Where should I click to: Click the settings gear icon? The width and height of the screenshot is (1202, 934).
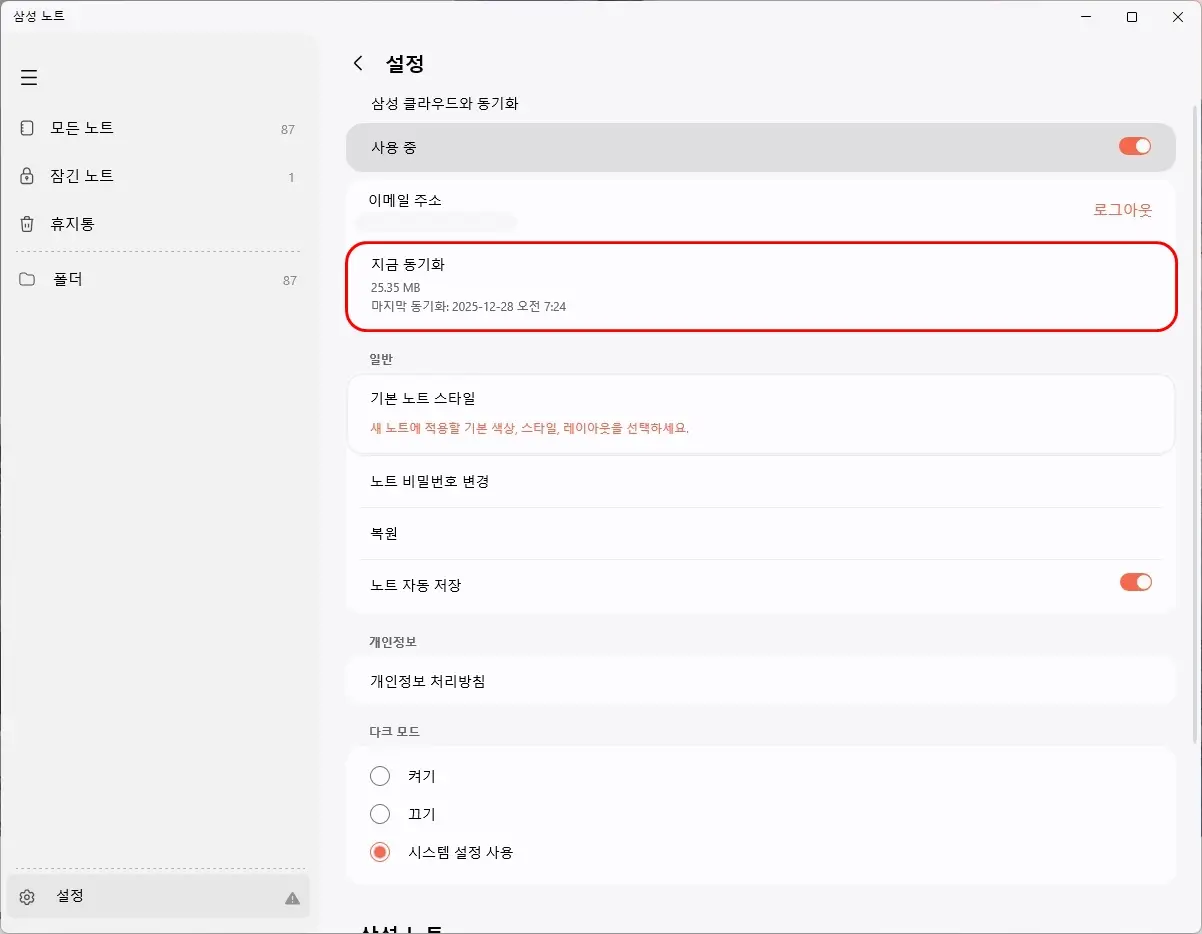pyautogui.click(x=27, y=897)
